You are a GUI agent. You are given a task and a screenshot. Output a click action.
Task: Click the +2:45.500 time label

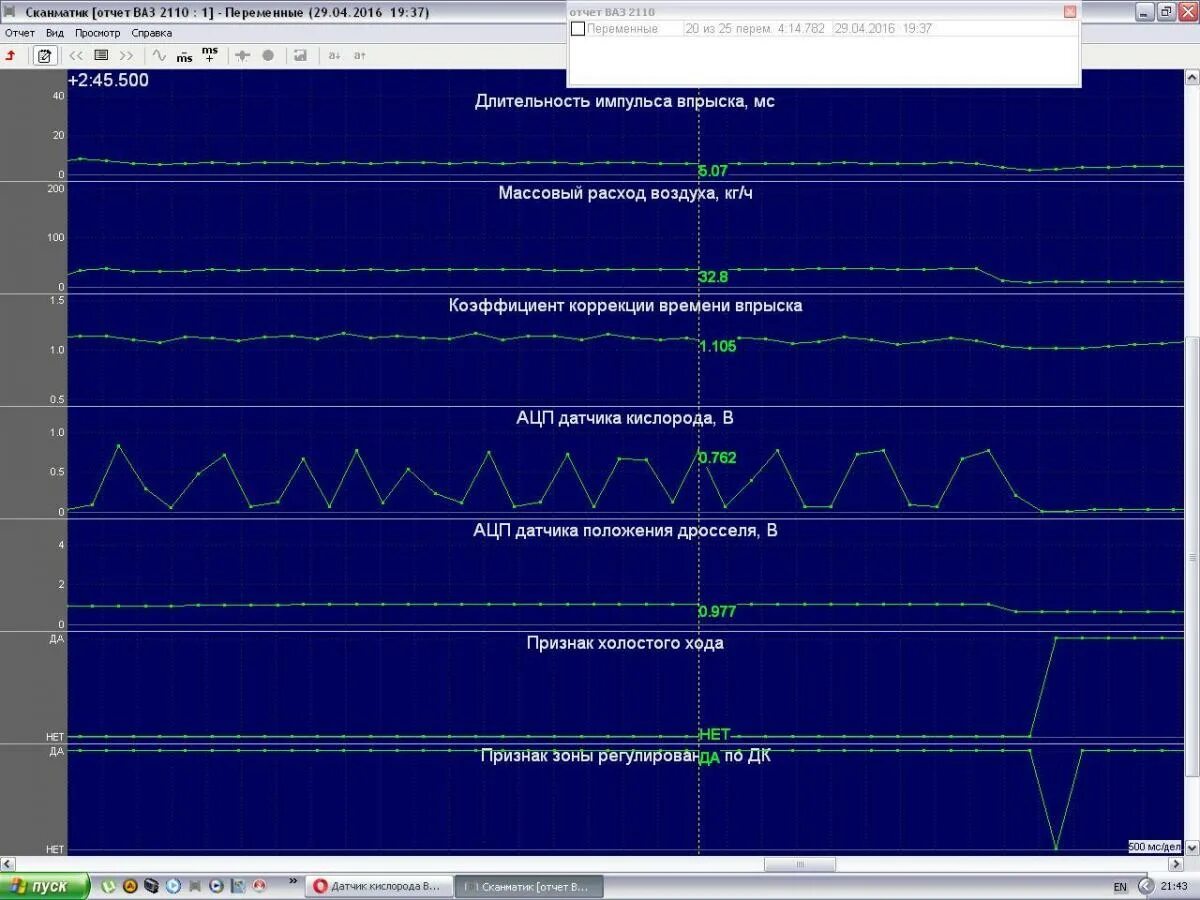tap(109, 80)
